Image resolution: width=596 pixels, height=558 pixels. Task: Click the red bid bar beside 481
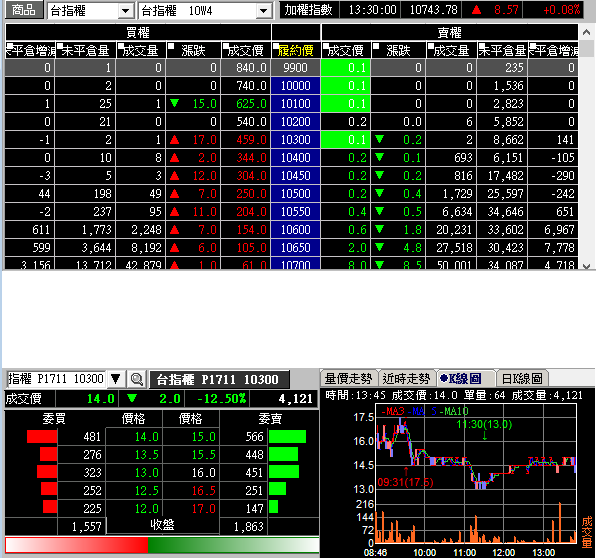coord(42,436)
